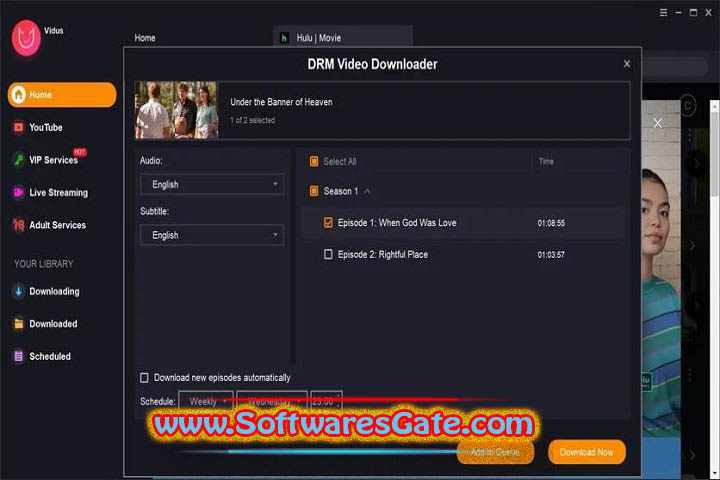Click the Add to Queue button
The image size is (720, 480).
pos(495,452)
